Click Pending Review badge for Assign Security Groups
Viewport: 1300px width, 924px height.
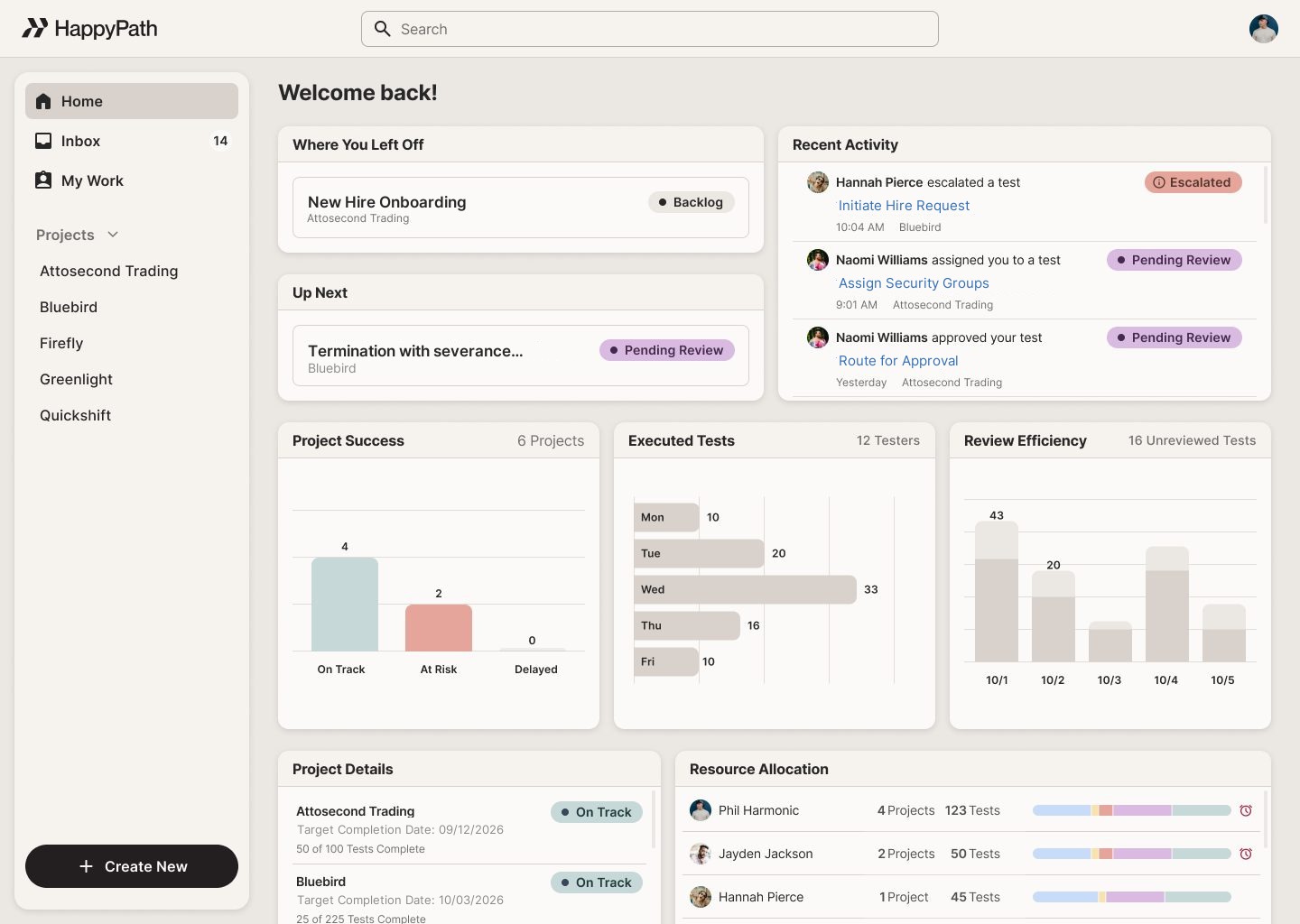pyautogui.click(x=1175, y=260)
